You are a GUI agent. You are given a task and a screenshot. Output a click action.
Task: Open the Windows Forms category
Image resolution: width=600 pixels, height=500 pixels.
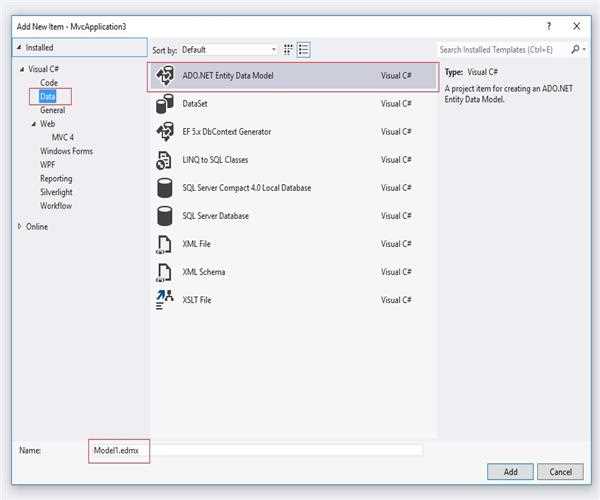click(x=66, y=151)
